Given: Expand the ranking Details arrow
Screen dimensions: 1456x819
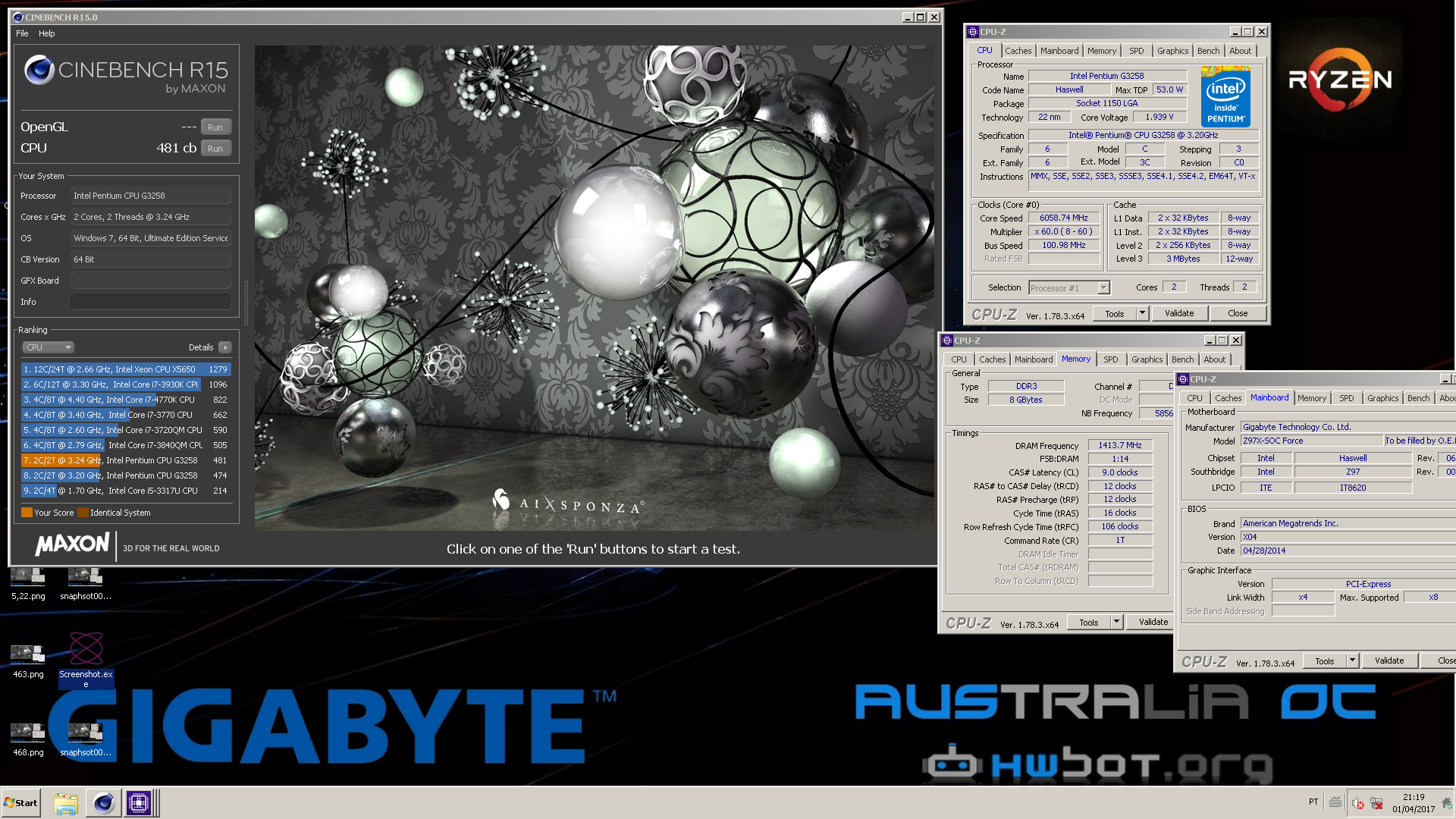Looking at the screenshot, I should pos(224,347).
